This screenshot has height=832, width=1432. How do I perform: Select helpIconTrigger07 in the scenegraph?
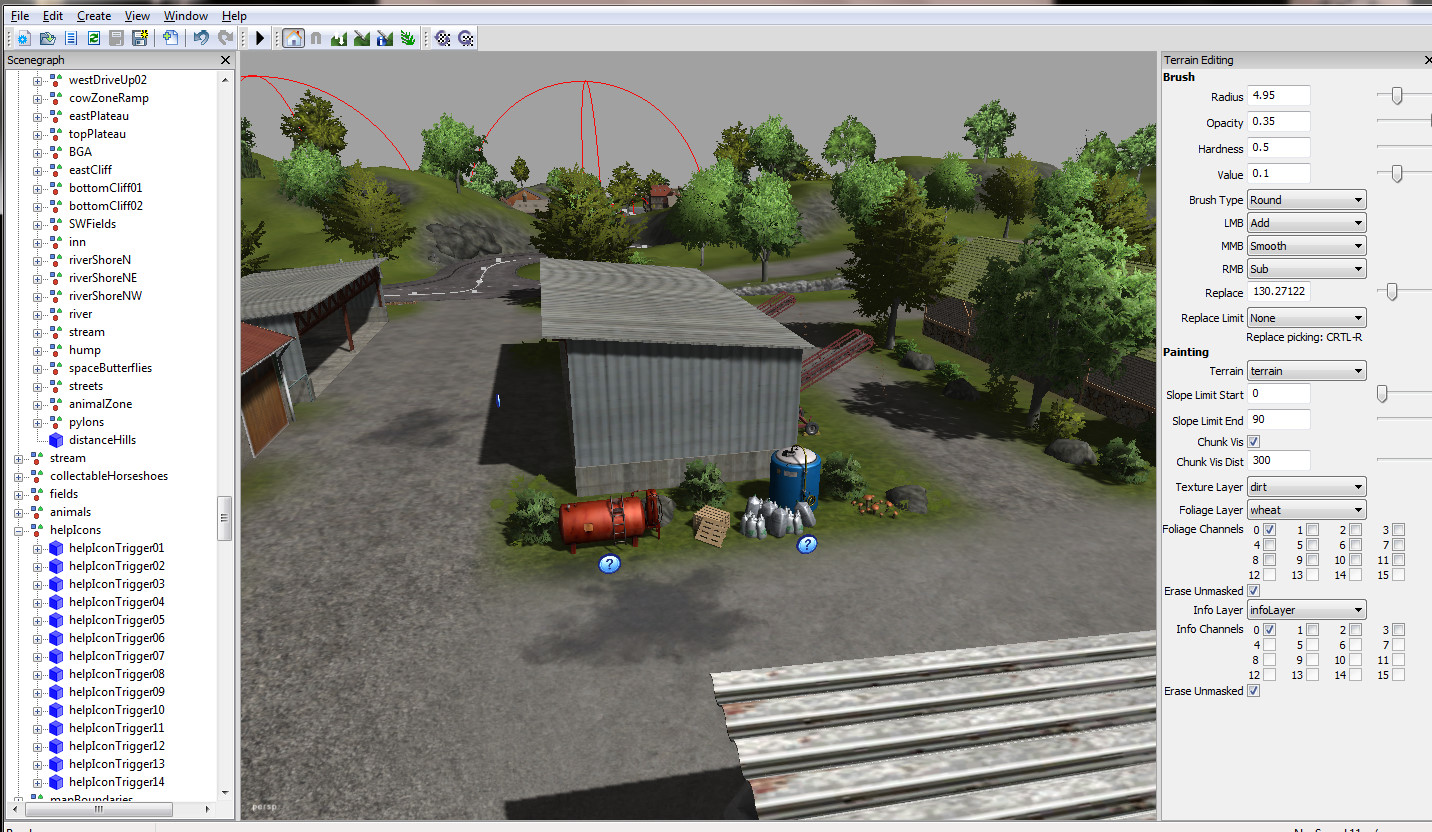(x=116, y=656)
